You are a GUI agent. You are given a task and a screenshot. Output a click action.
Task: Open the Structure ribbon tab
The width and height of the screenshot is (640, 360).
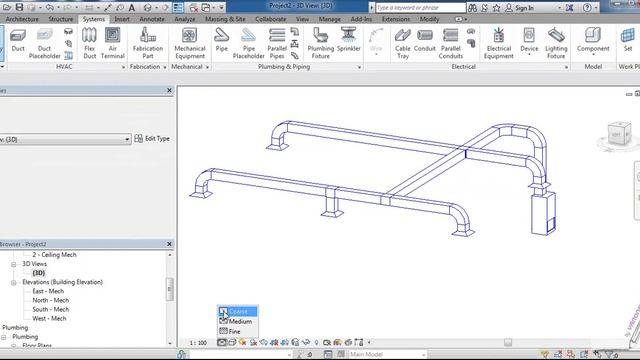pyautogui.click(x=60, y=19)
